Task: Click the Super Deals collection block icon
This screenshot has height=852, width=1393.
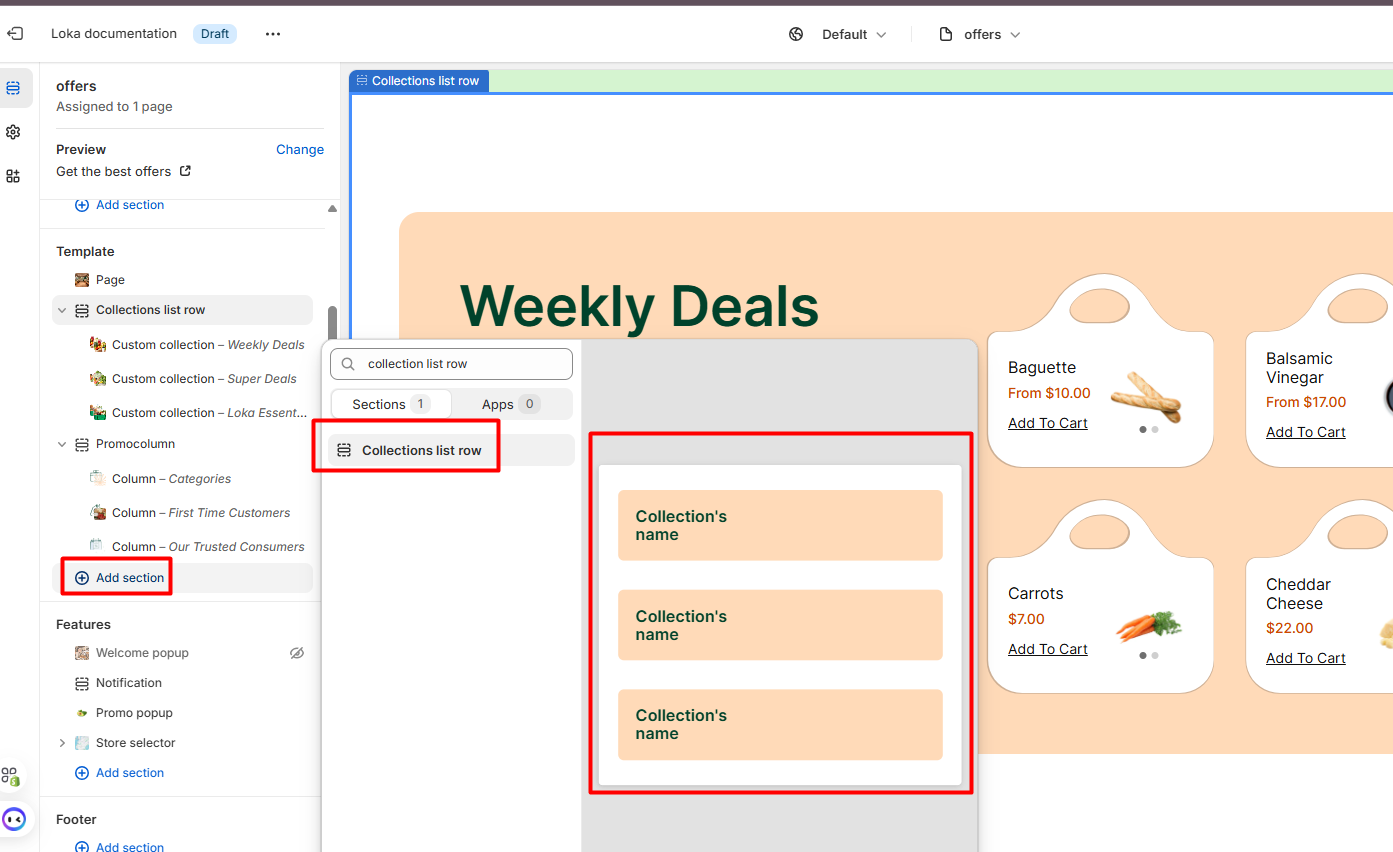Action: 98,379
